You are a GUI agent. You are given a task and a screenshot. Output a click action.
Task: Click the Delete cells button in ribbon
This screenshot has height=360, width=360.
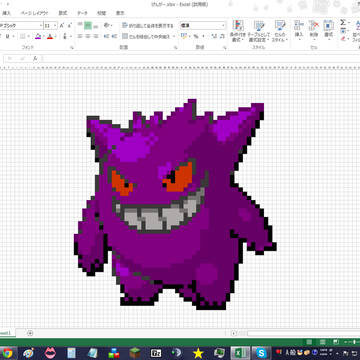coord(314,29)
